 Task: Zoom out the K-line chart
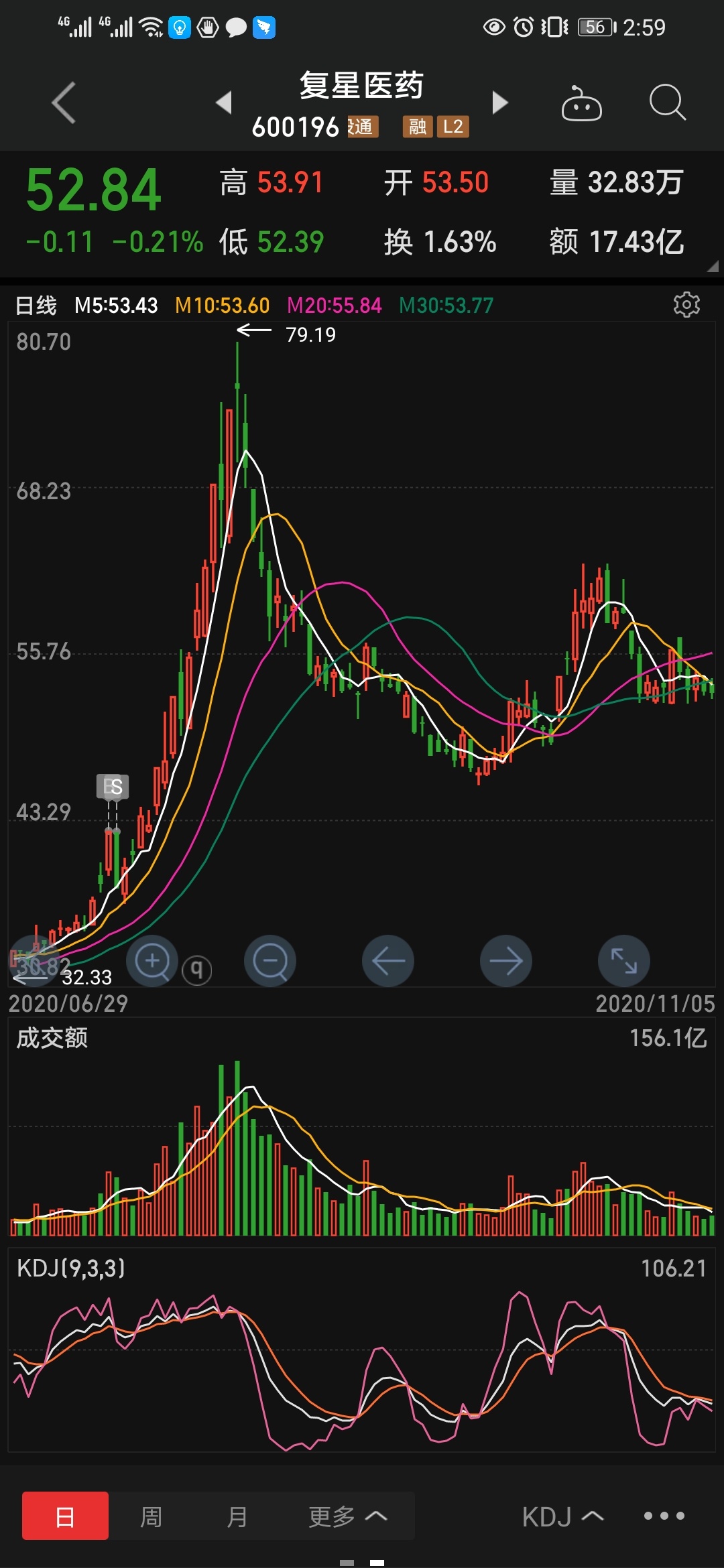(x=270, y=961)
